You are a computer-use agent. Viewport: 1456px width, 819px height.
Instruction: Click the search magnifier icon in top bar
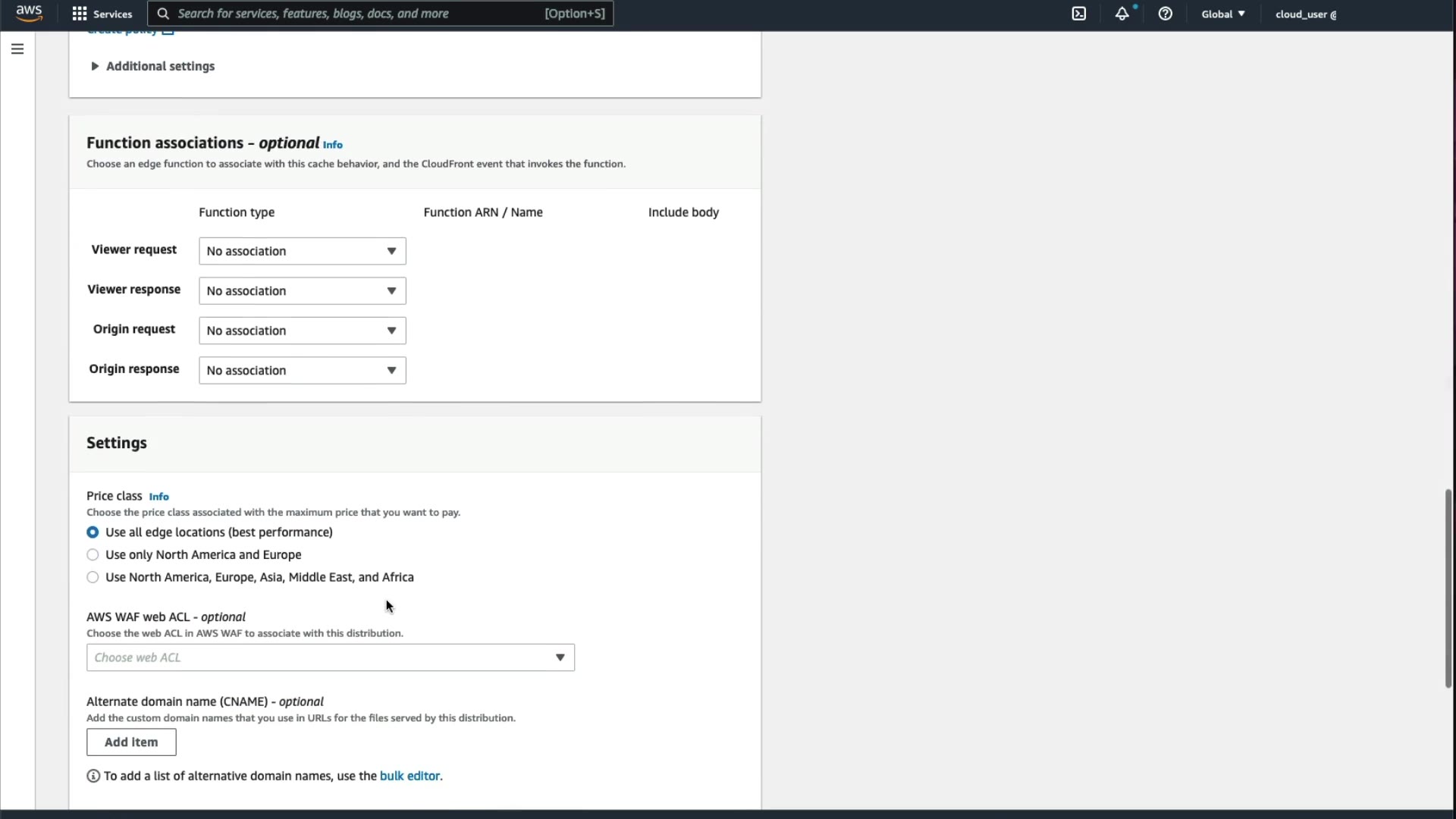(x=163, y=14)
